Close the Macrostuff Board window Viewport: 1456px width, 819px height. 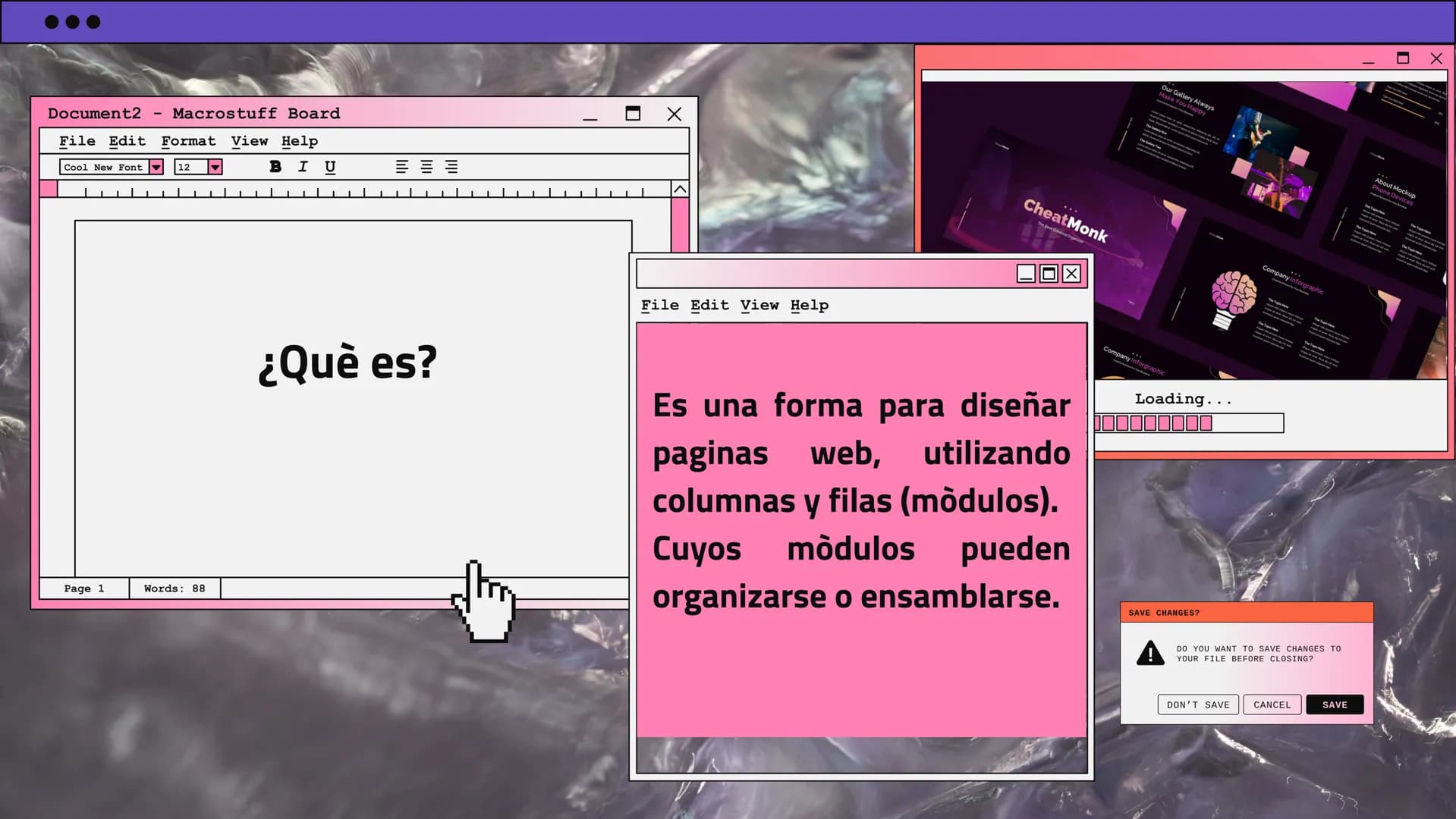coord(675,114)
